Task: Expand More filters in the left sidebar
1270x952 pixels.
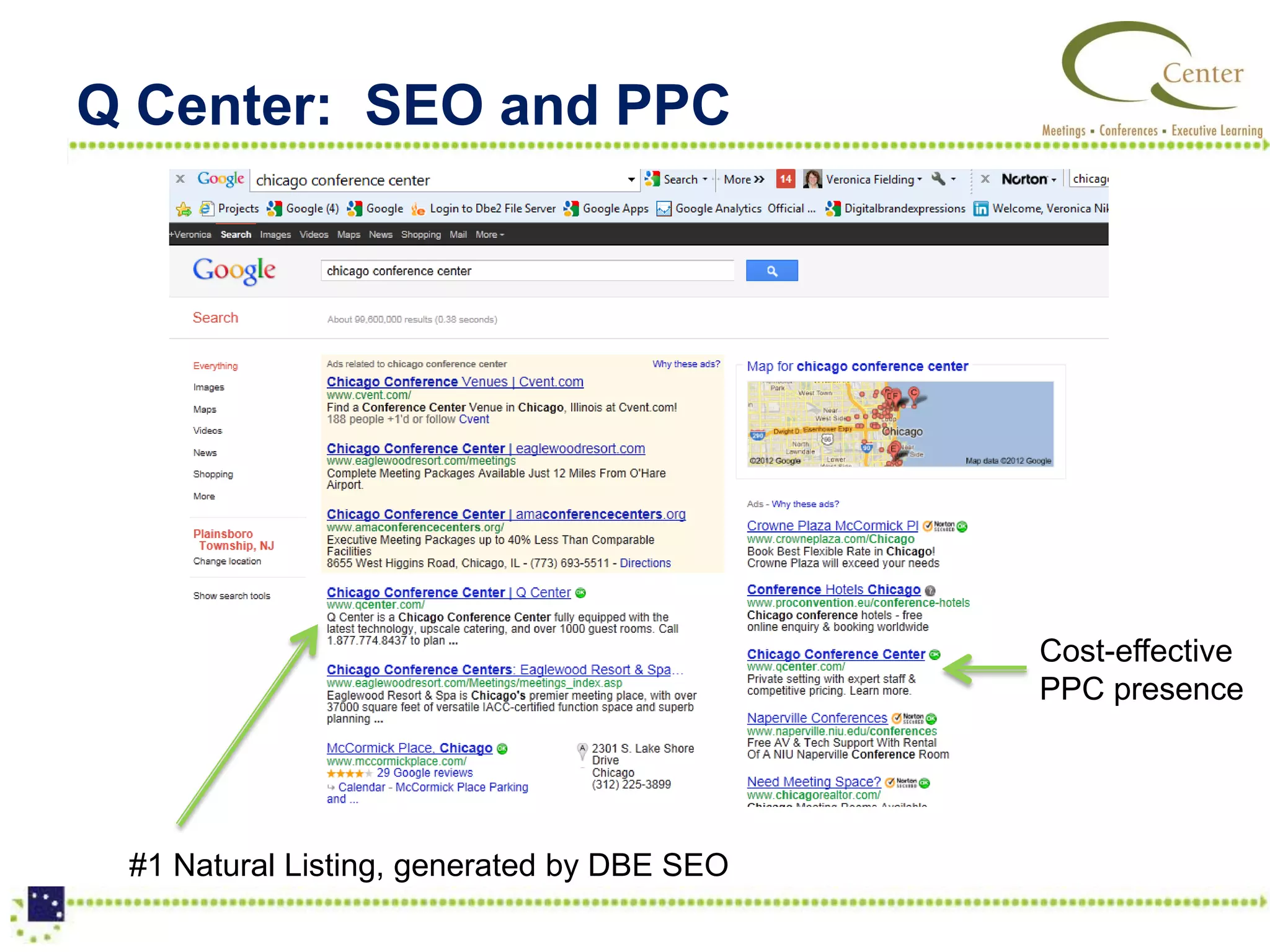Action: (x=204, y=496)
